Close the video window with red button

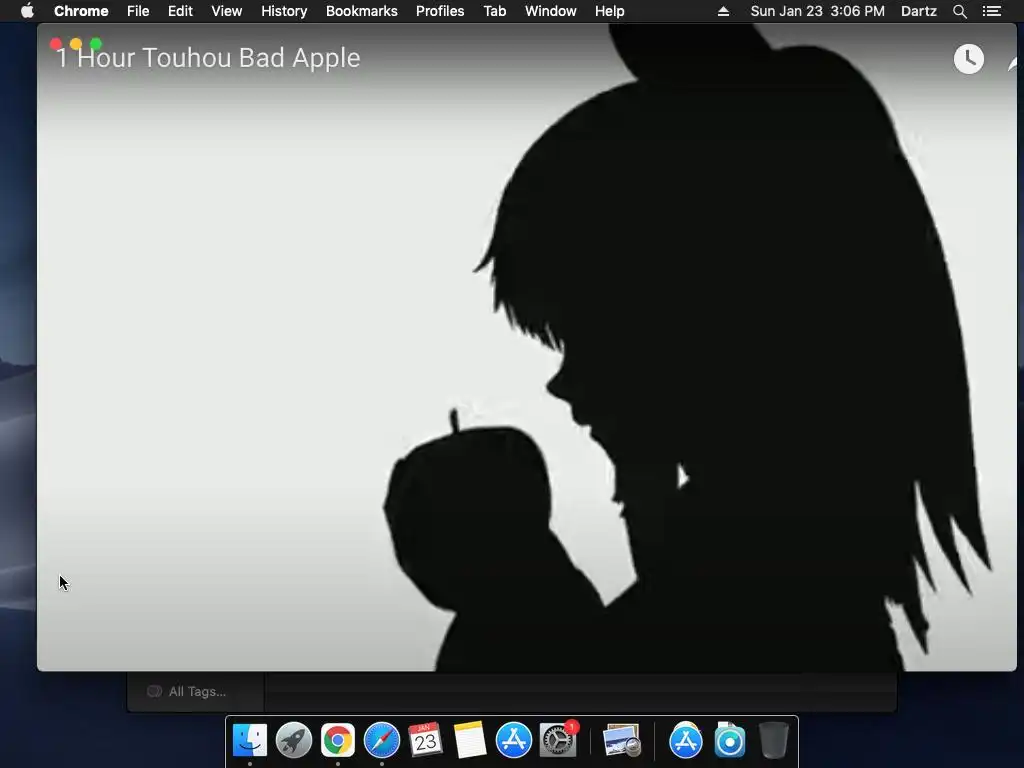coord(56,44)
